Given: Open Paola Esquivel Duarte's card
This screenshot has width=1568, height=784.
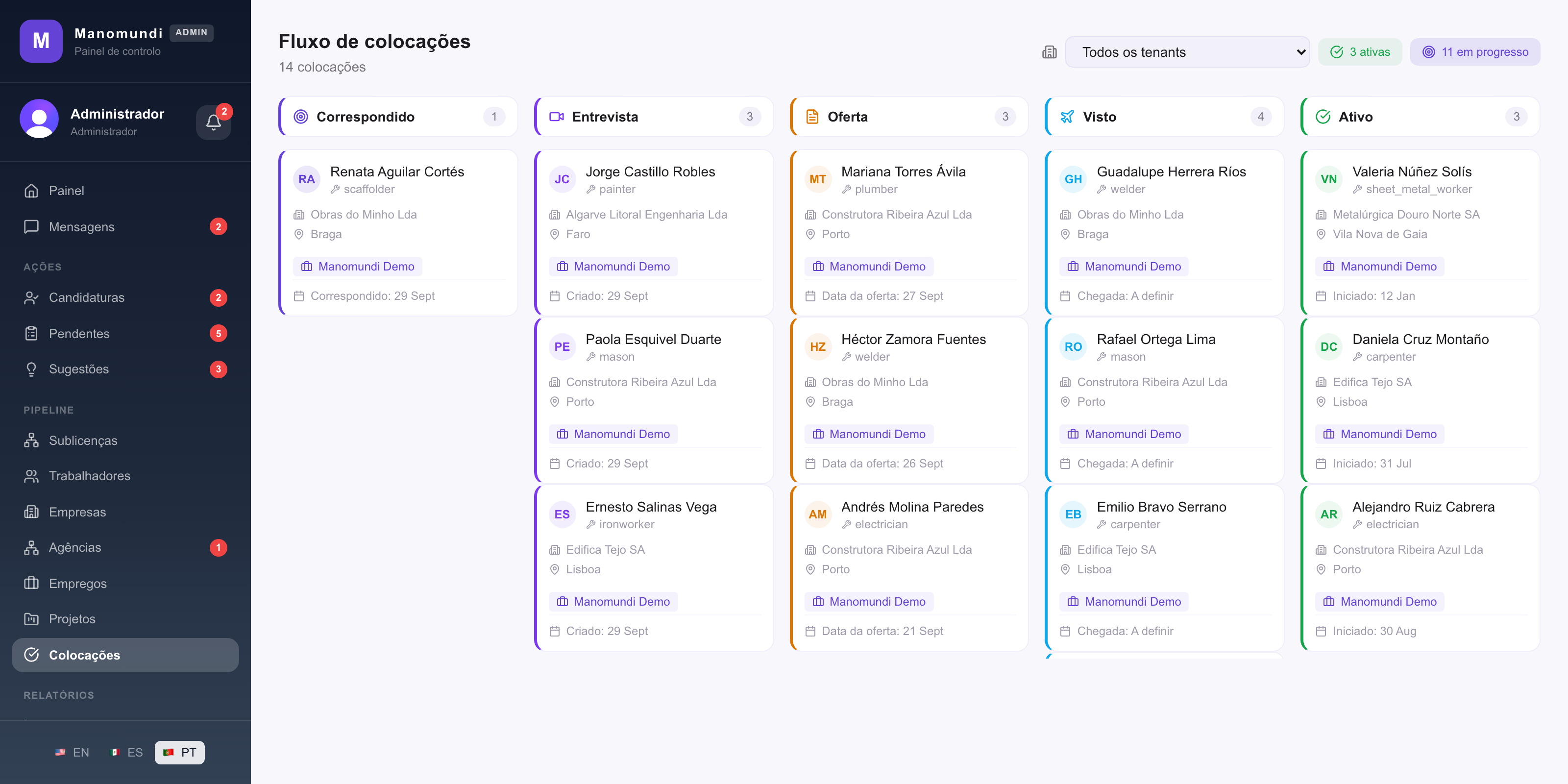Looking at the screenshot, I should (654, 400).
